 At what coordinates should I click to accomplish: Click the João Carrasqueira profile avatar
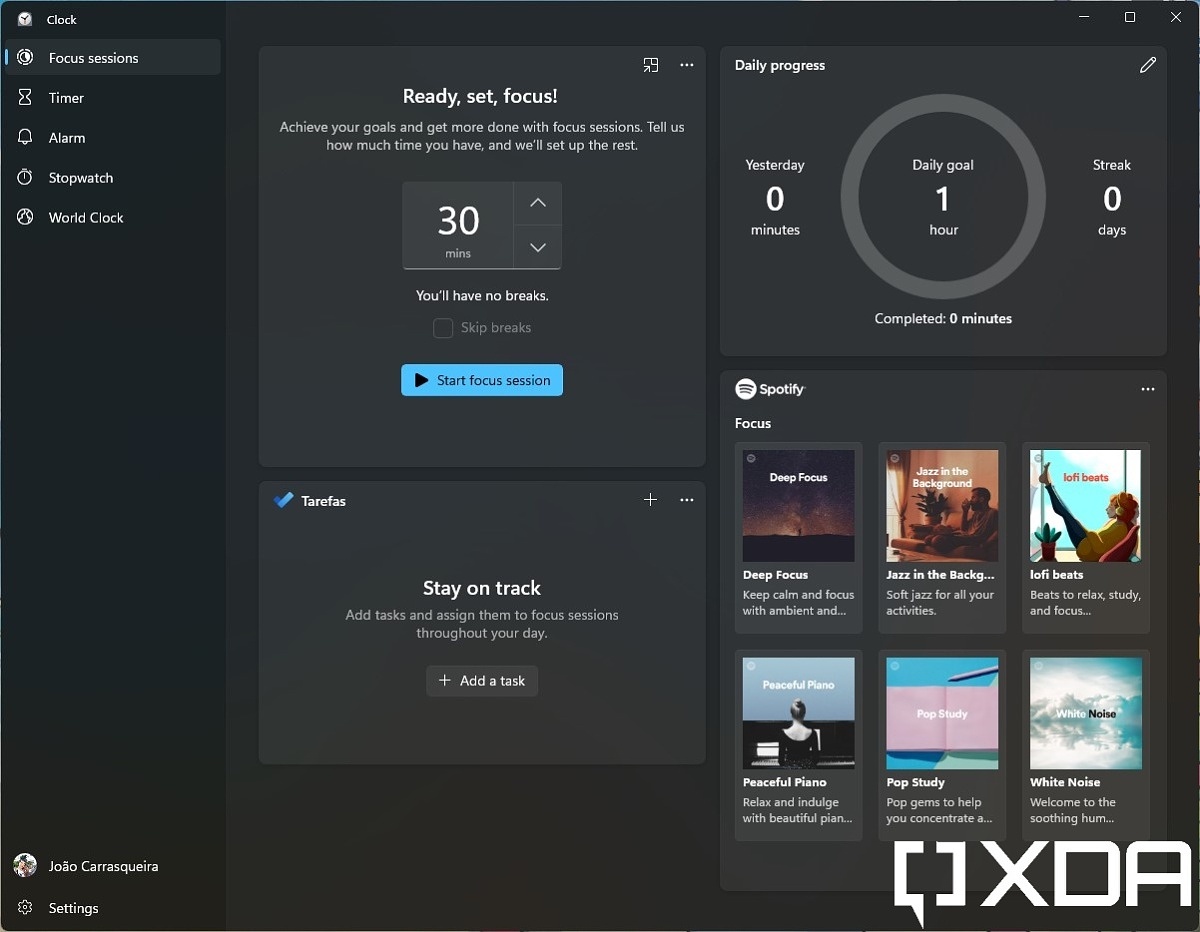tap(25, 866)
